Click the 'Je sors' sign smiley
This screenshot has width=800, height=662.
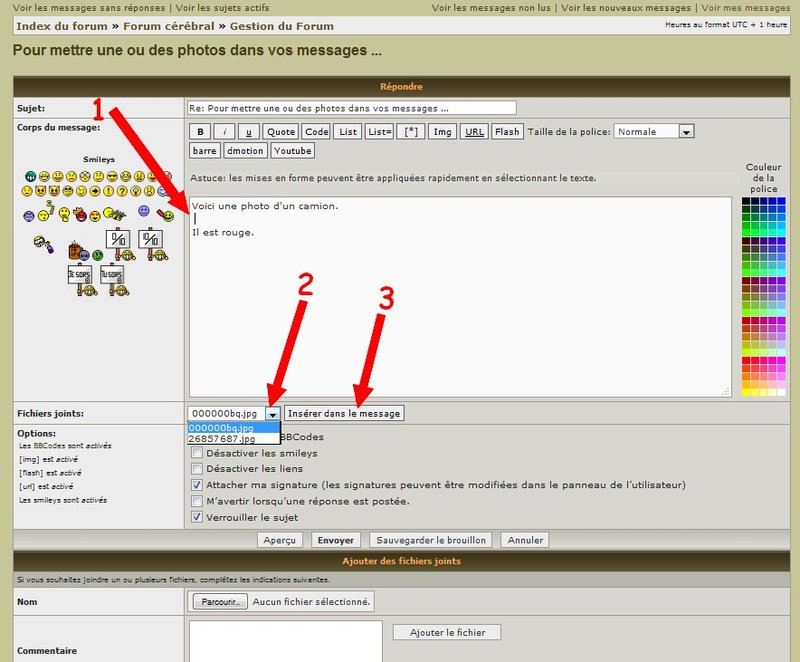point(82,277)
